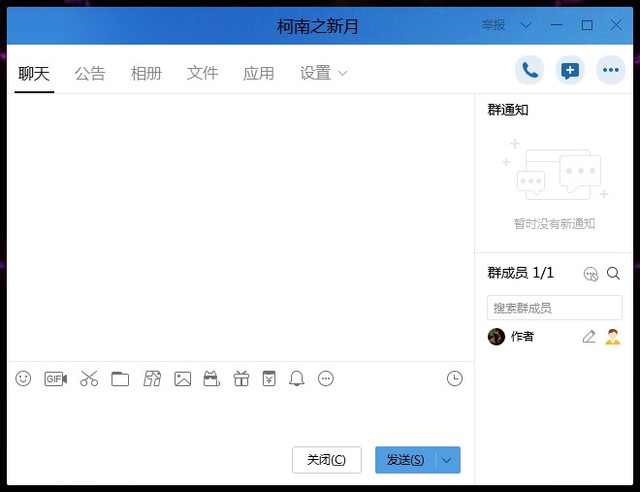Open the three-dot menu beside the call buttons
This screenshot has width=640, height=492.
click(610, 70)
